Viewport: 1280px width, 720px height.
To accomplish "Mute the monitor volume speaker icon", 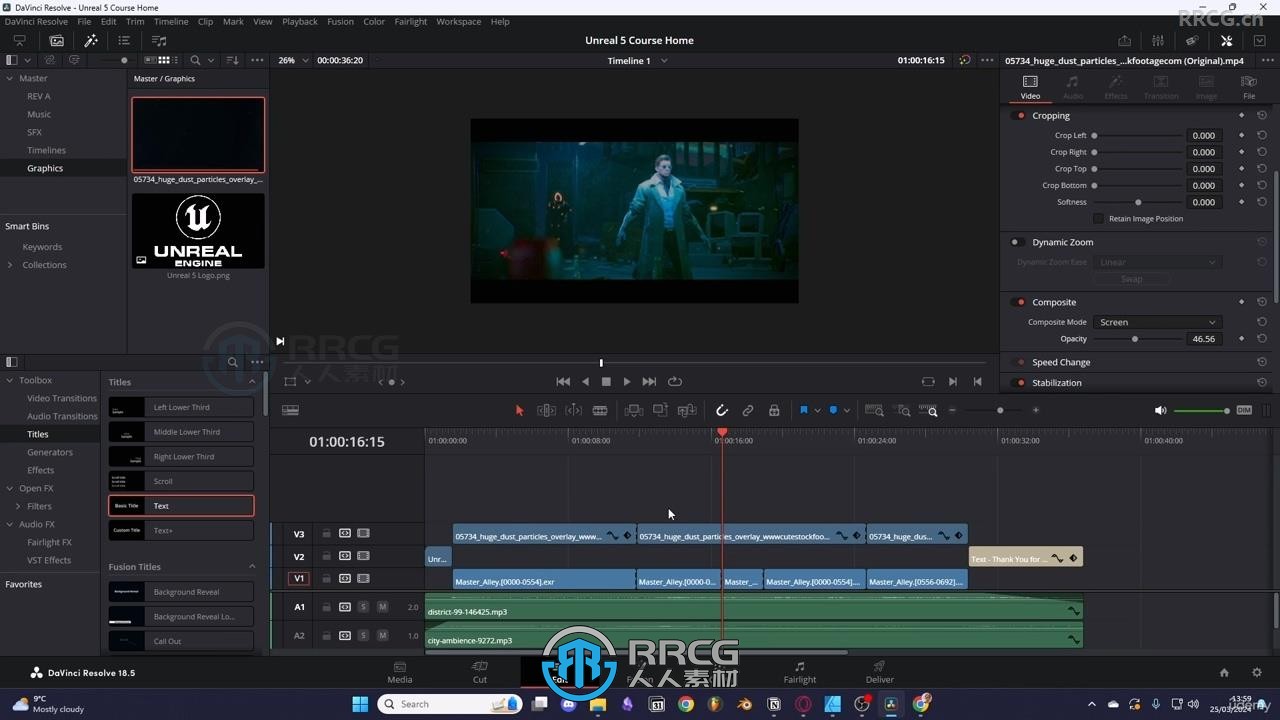I will pyautogui.click(x=1160, y=410).
